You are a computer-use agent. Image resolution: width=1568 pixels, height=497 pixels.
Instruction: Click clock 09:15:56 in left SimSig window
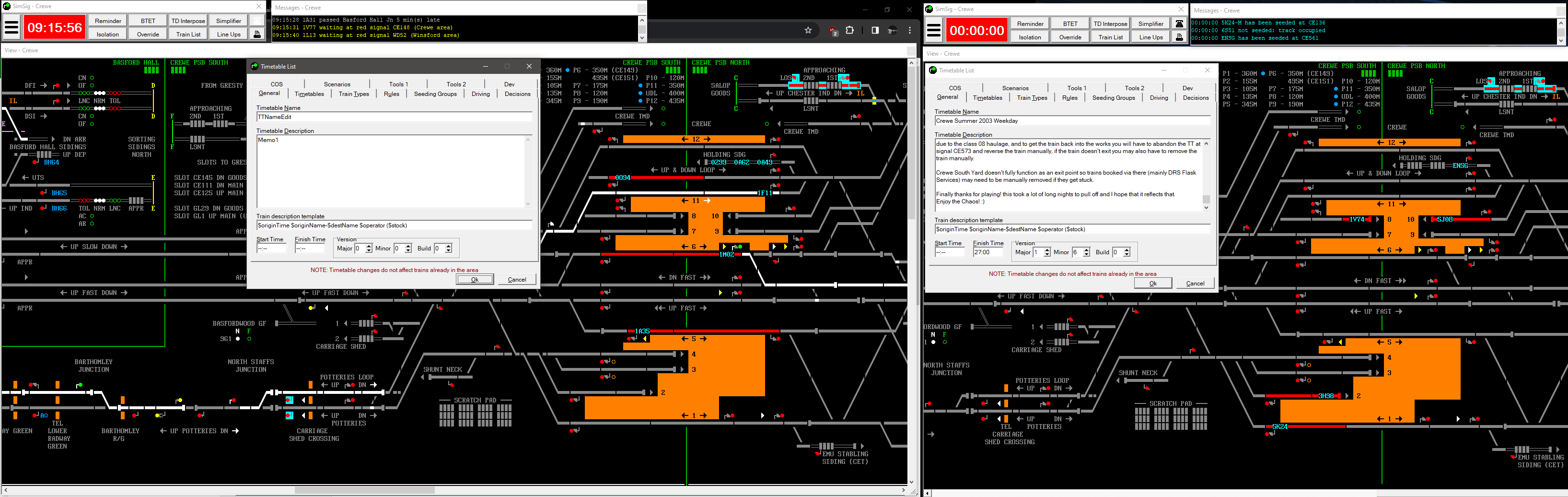(55, 27)
